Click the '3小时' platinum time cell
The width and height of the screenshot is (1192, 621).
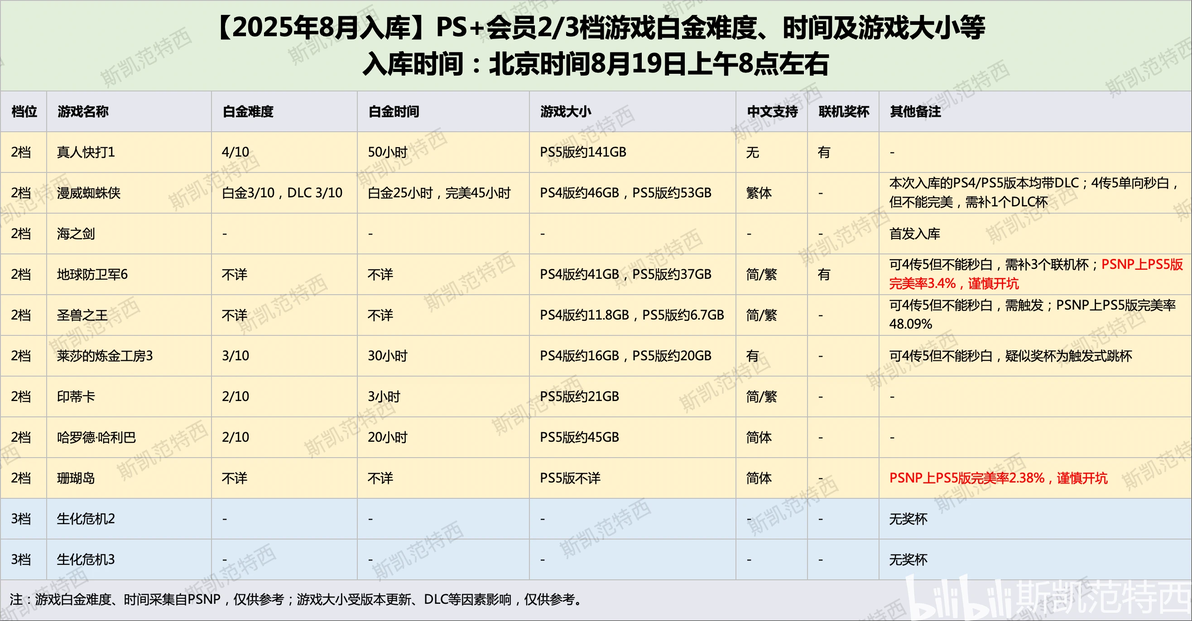(385, 397)
